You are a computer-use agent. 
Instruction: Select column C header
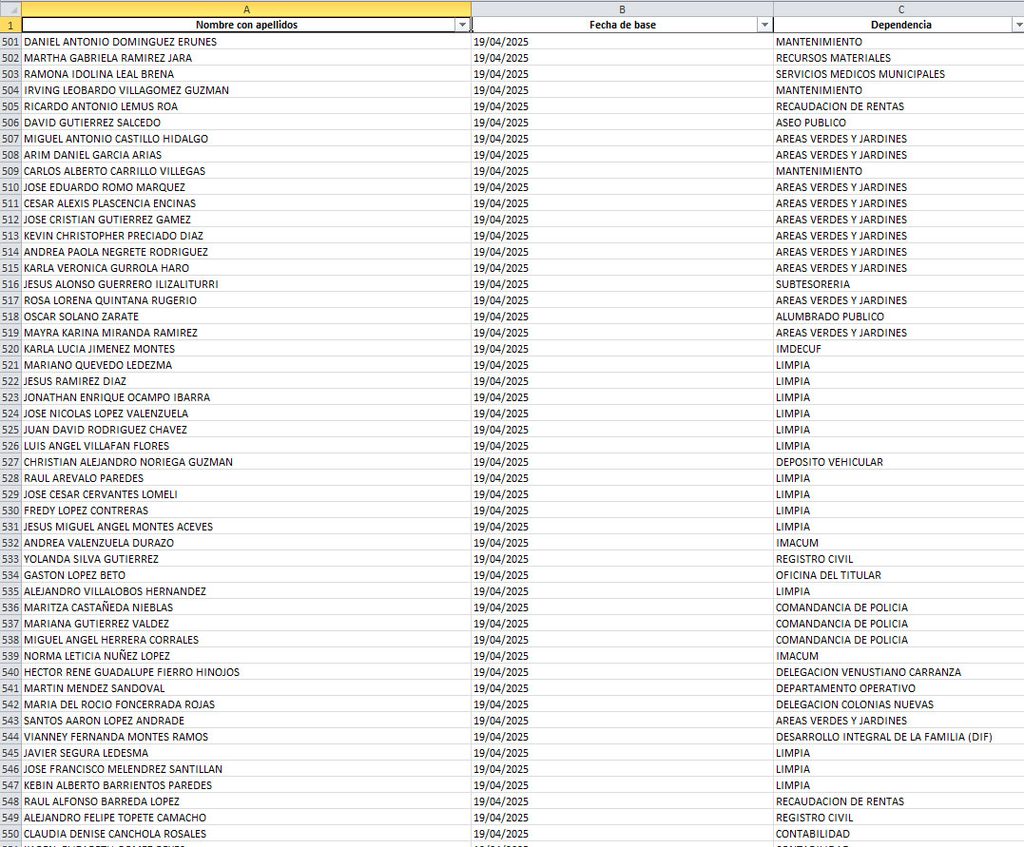[x=899, y=9]
